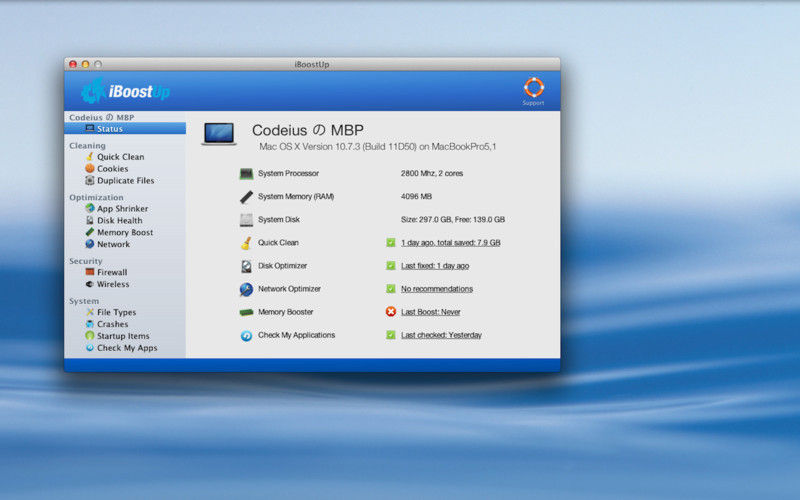This screenshot has height=500, width=800.
Task: Open the Support lifebuoy icon
Action: tap(534, 88)
